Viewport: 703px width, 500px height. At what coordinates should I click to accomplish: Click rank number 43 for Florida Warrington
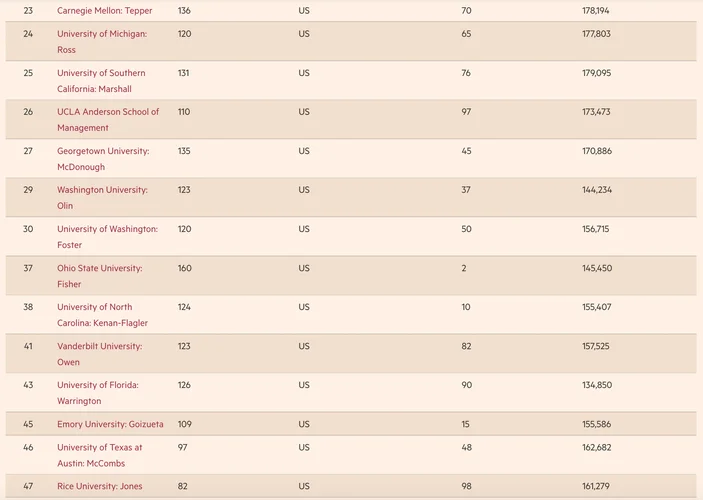point(28,385)
